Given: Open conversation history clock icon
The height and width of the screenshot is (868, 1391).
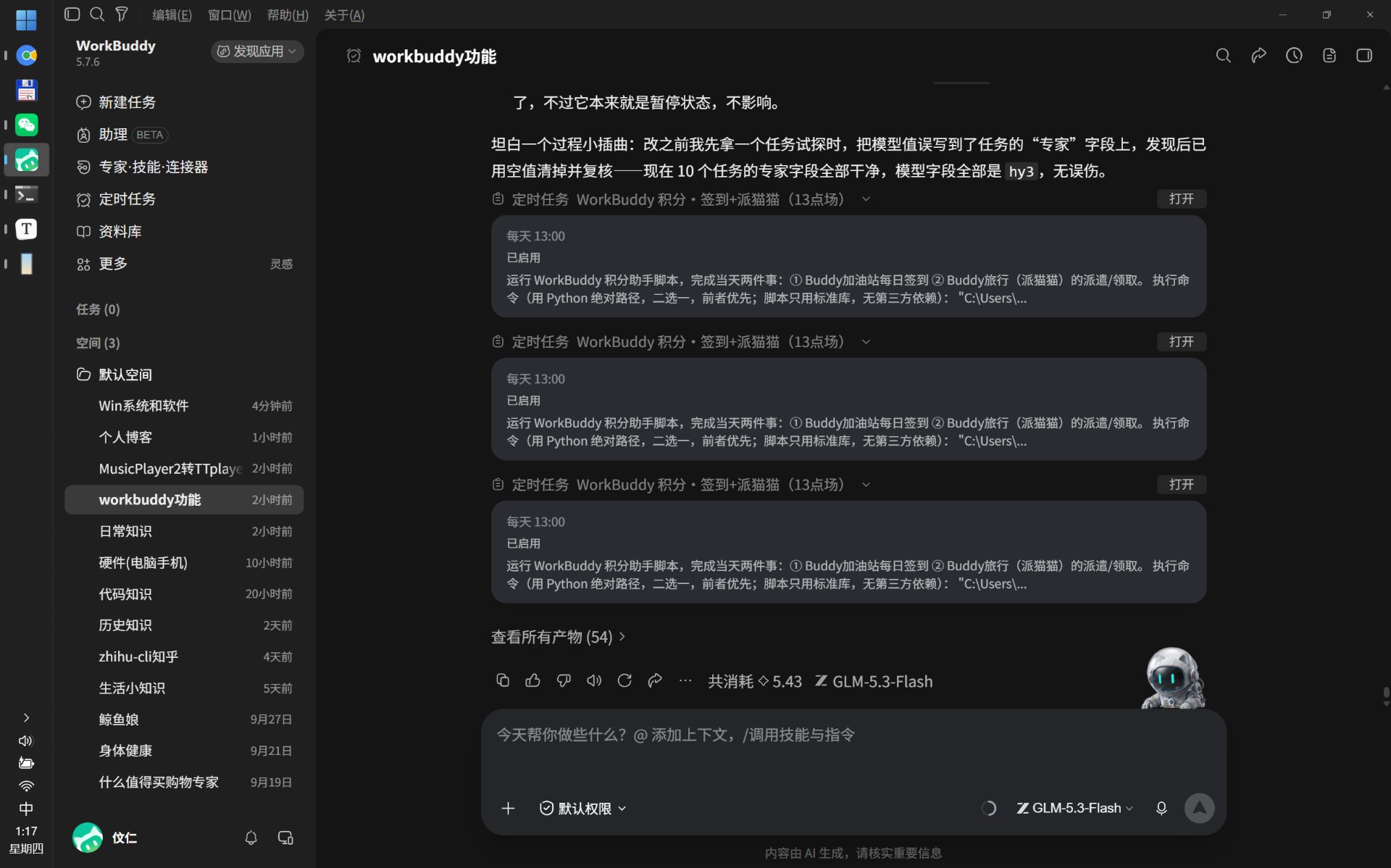Looking at the screenshot, I should [x=1294, y=56].
